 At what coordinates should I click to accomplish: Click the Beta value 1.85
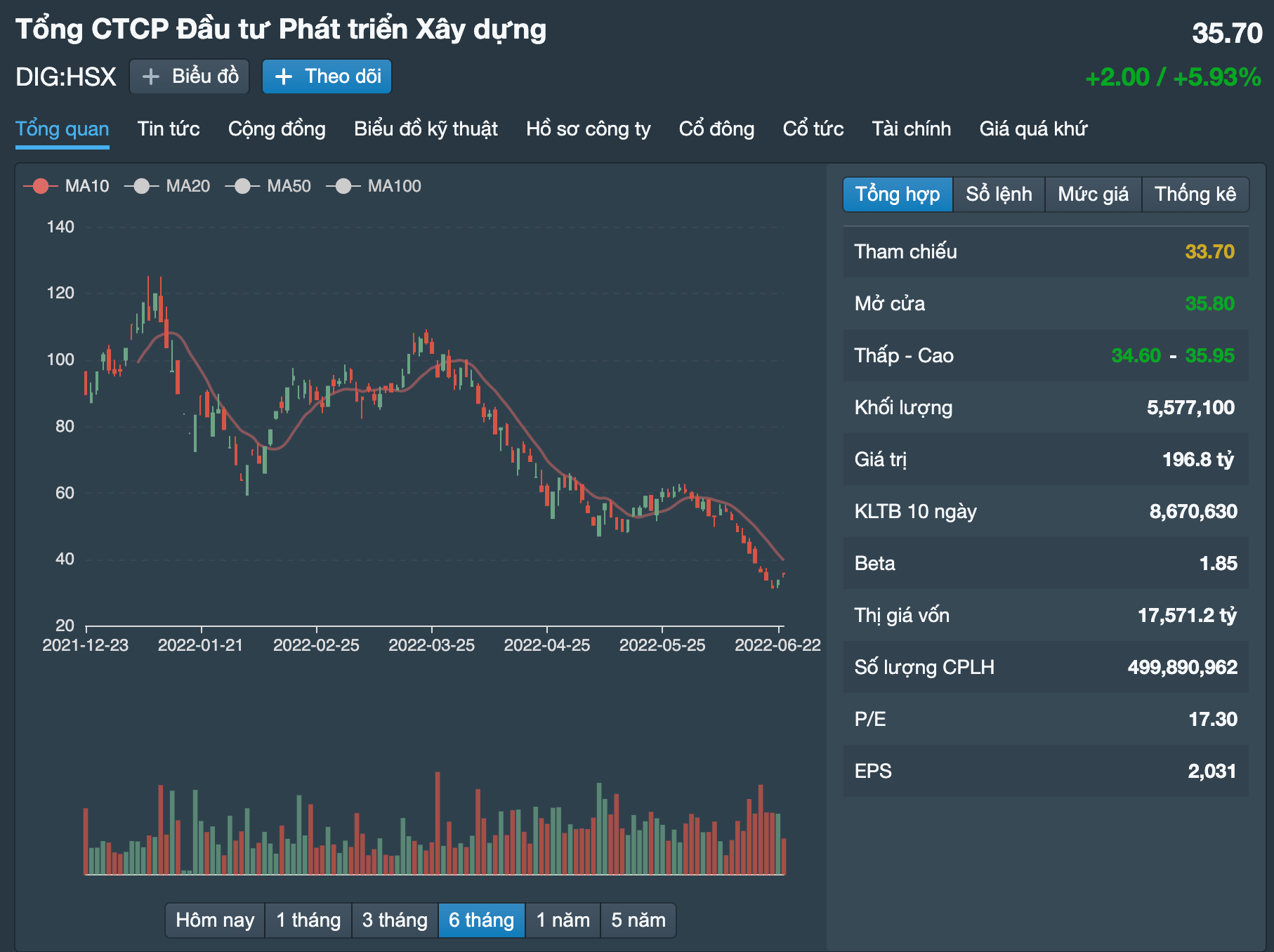(x=1219, y=563)
